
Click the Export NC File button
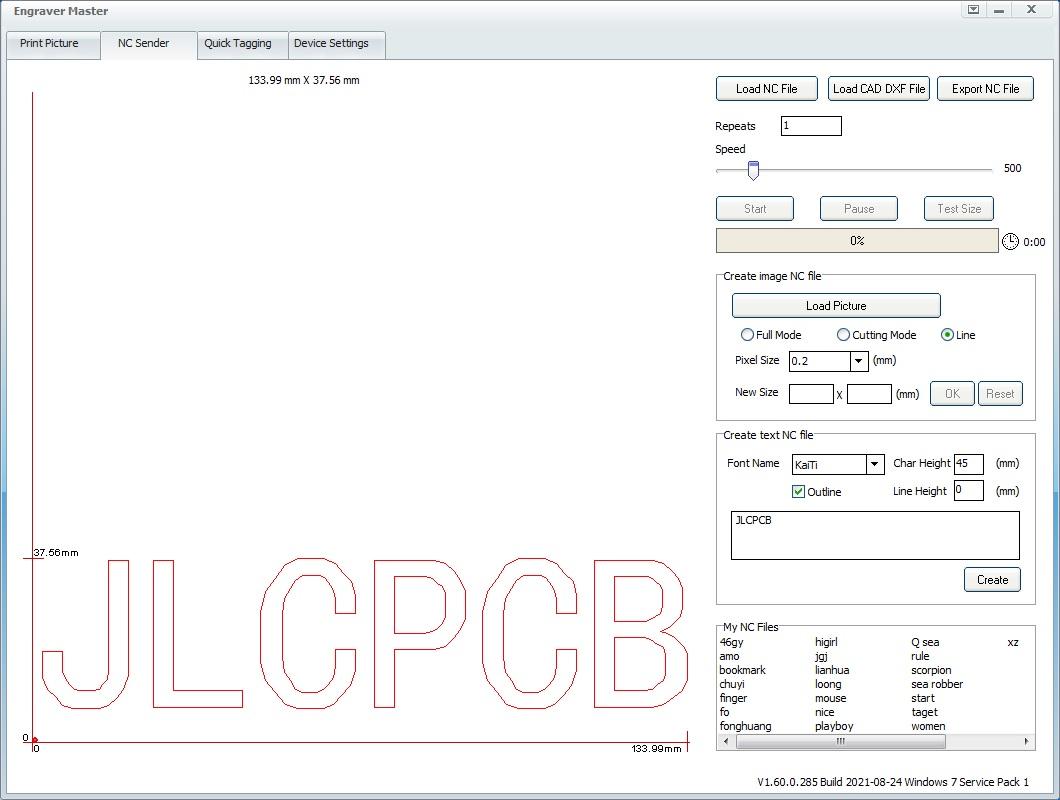tap(985, 89)
